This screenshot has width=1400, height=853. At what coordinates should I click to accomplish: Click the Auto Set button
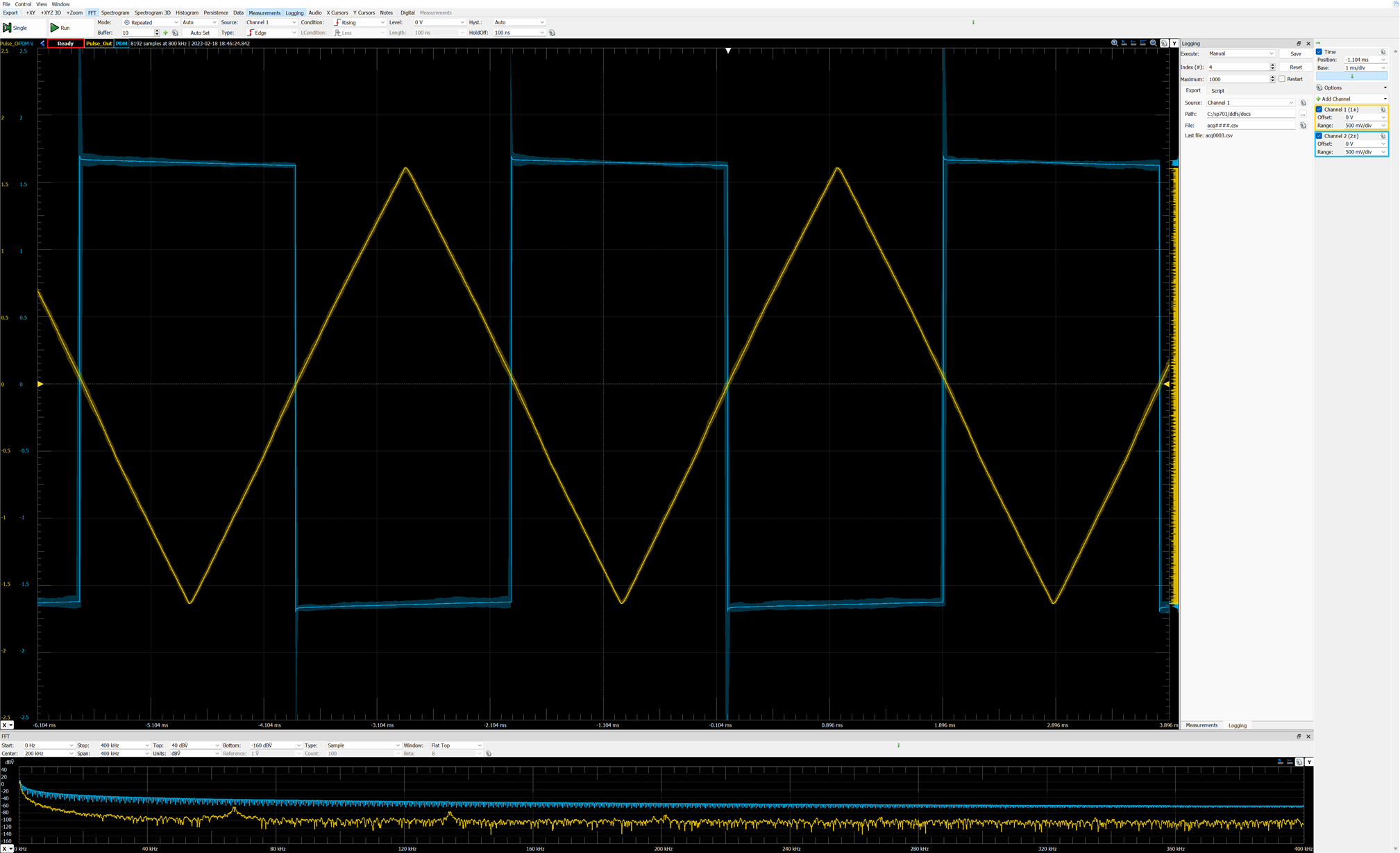(x=200, y=33)
